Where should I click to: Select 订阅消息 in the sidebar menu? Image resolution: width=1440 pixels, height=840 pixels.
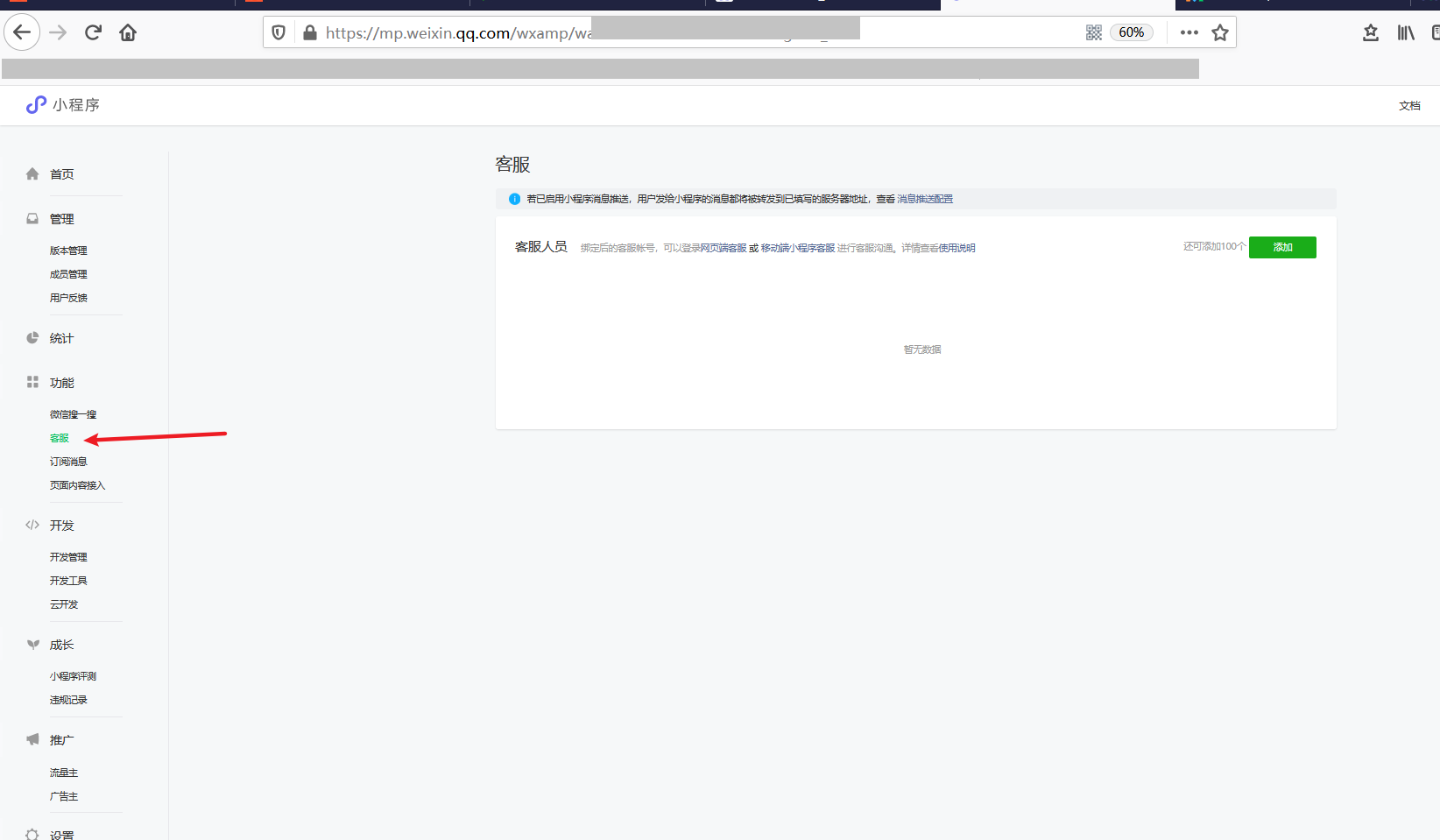coord(68,461)
